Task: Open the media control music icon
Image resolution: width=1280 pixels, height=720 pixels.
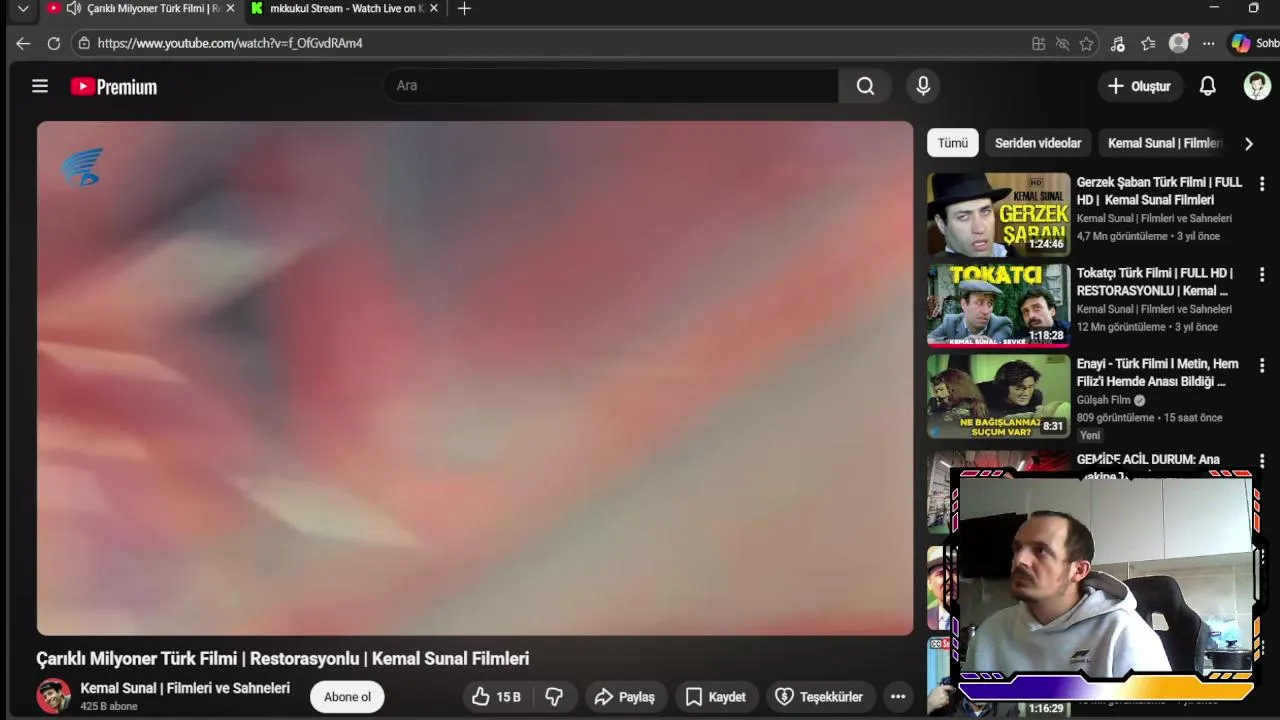Action: [x=1118, y=44]
